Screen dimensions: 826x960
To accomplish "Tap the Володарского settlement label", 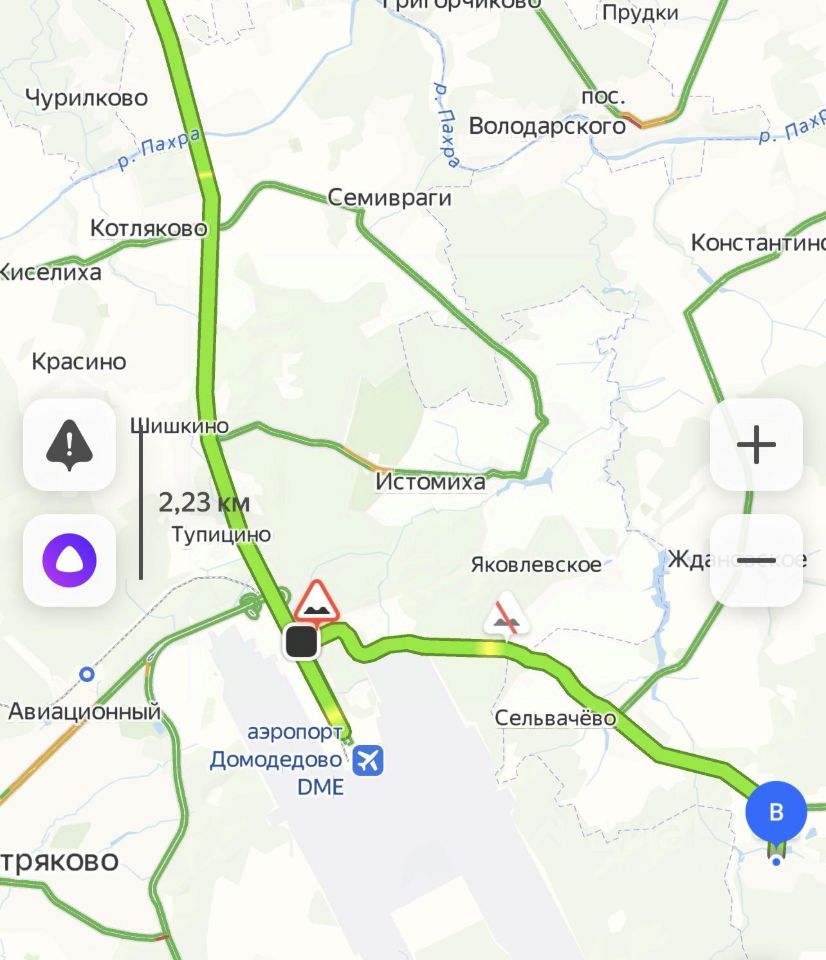I will tap(547, 126).
